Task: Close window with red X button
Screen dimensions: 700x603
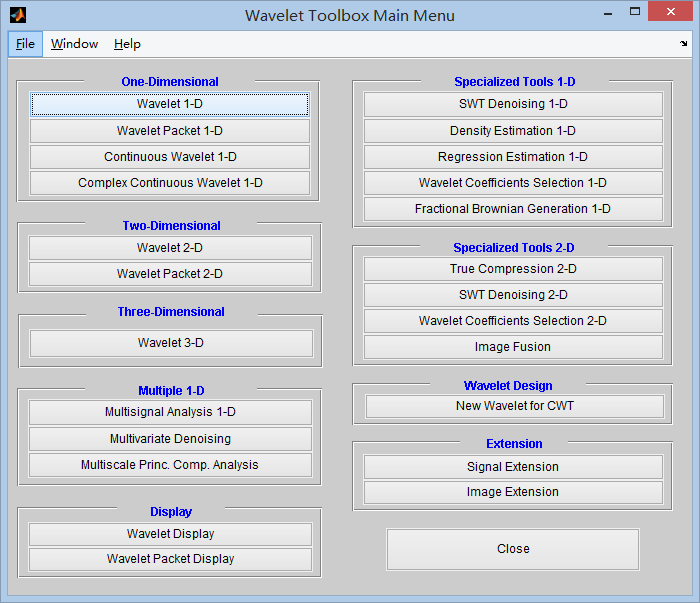Action: [671, 12]
